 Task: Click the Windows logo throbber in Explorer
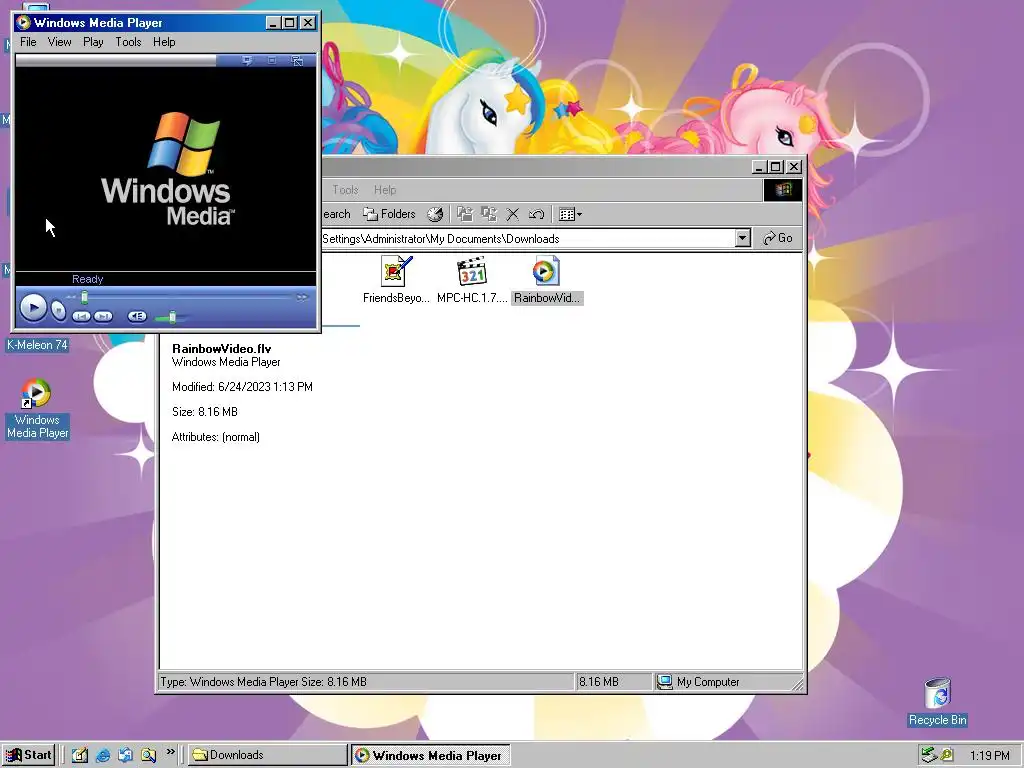point(783,190)
